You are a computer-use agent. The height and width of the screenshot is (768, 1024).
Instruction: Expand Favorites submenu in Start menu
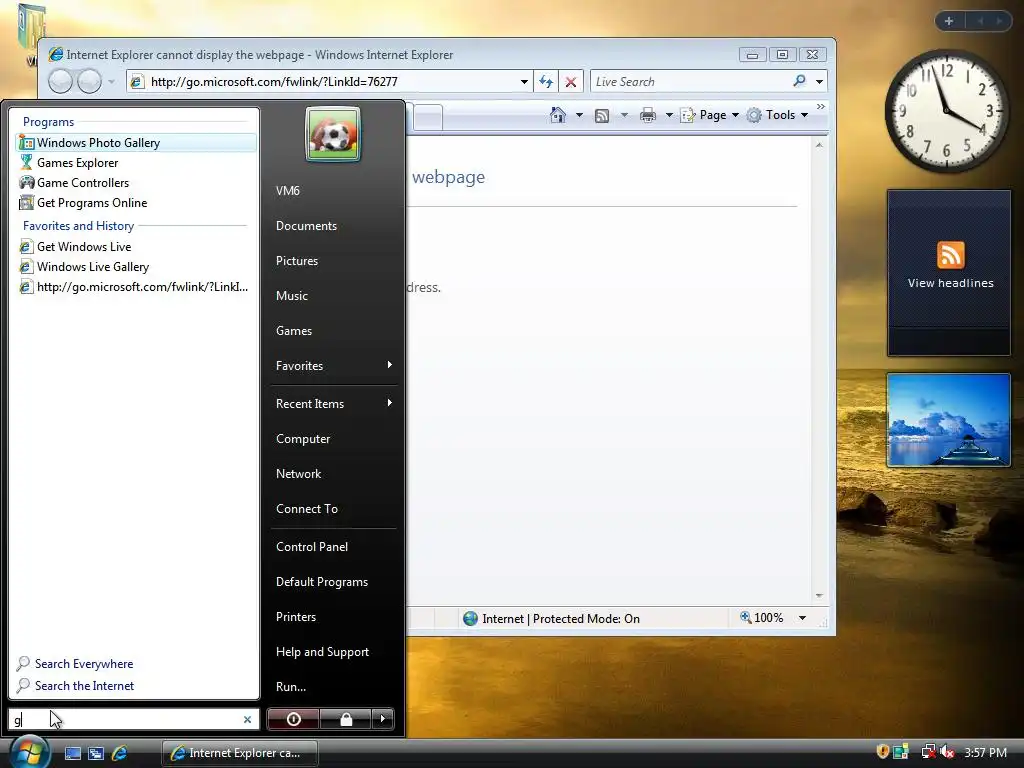333,366
